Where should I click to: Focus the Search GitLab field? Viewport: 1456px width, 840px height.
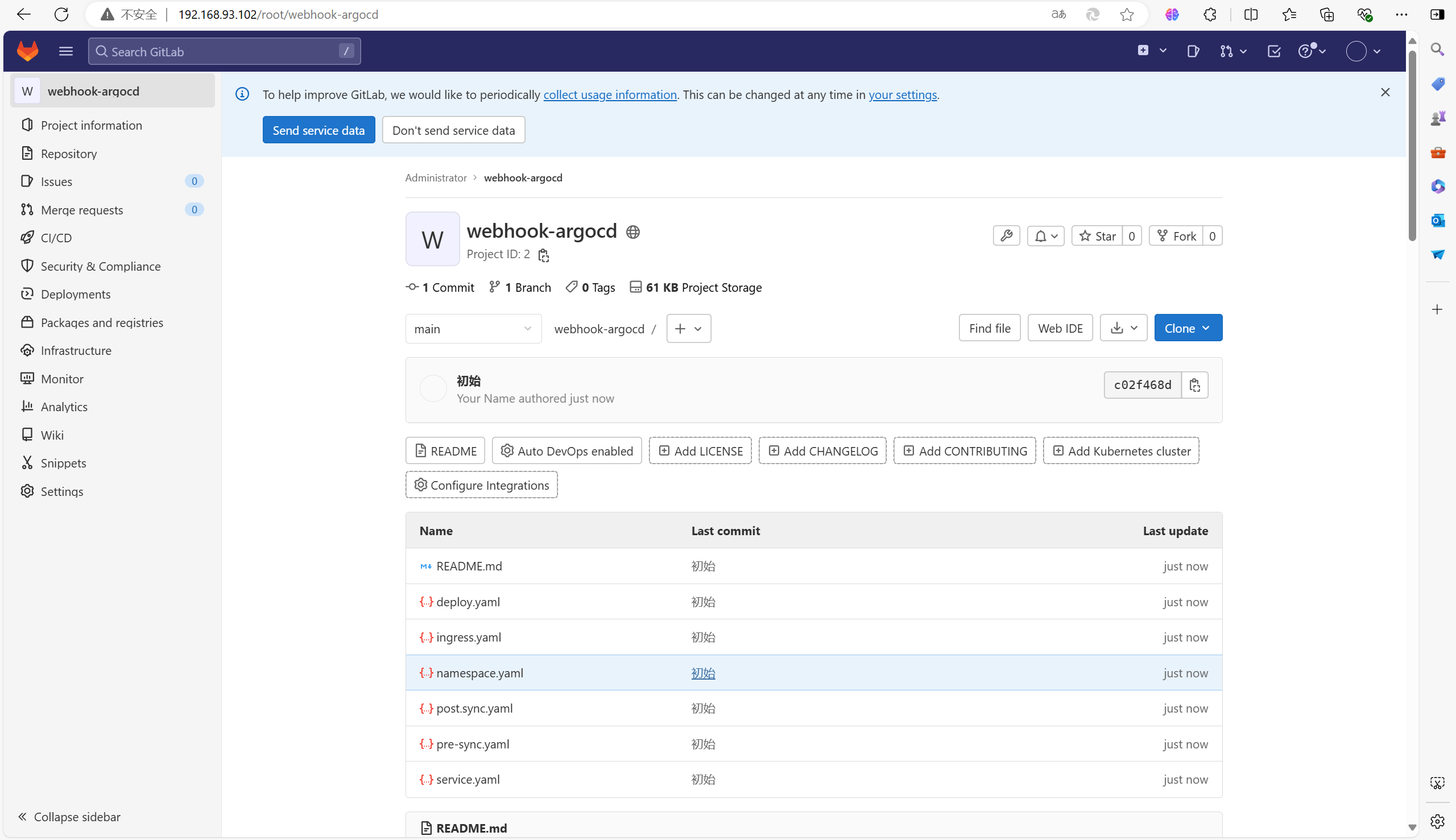tap(225, 51)
